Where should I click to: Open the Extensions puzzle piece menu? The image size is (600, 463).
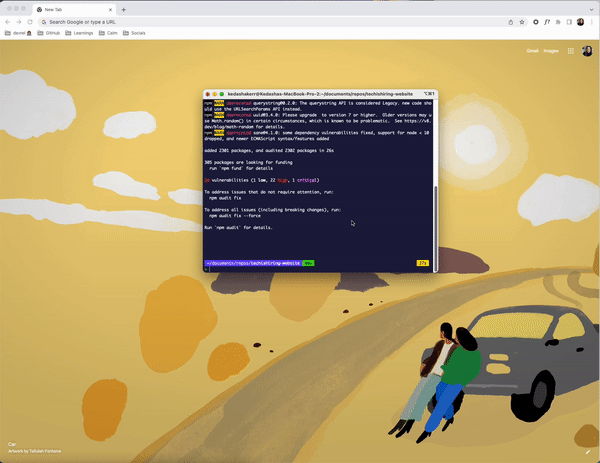[558, 22]
